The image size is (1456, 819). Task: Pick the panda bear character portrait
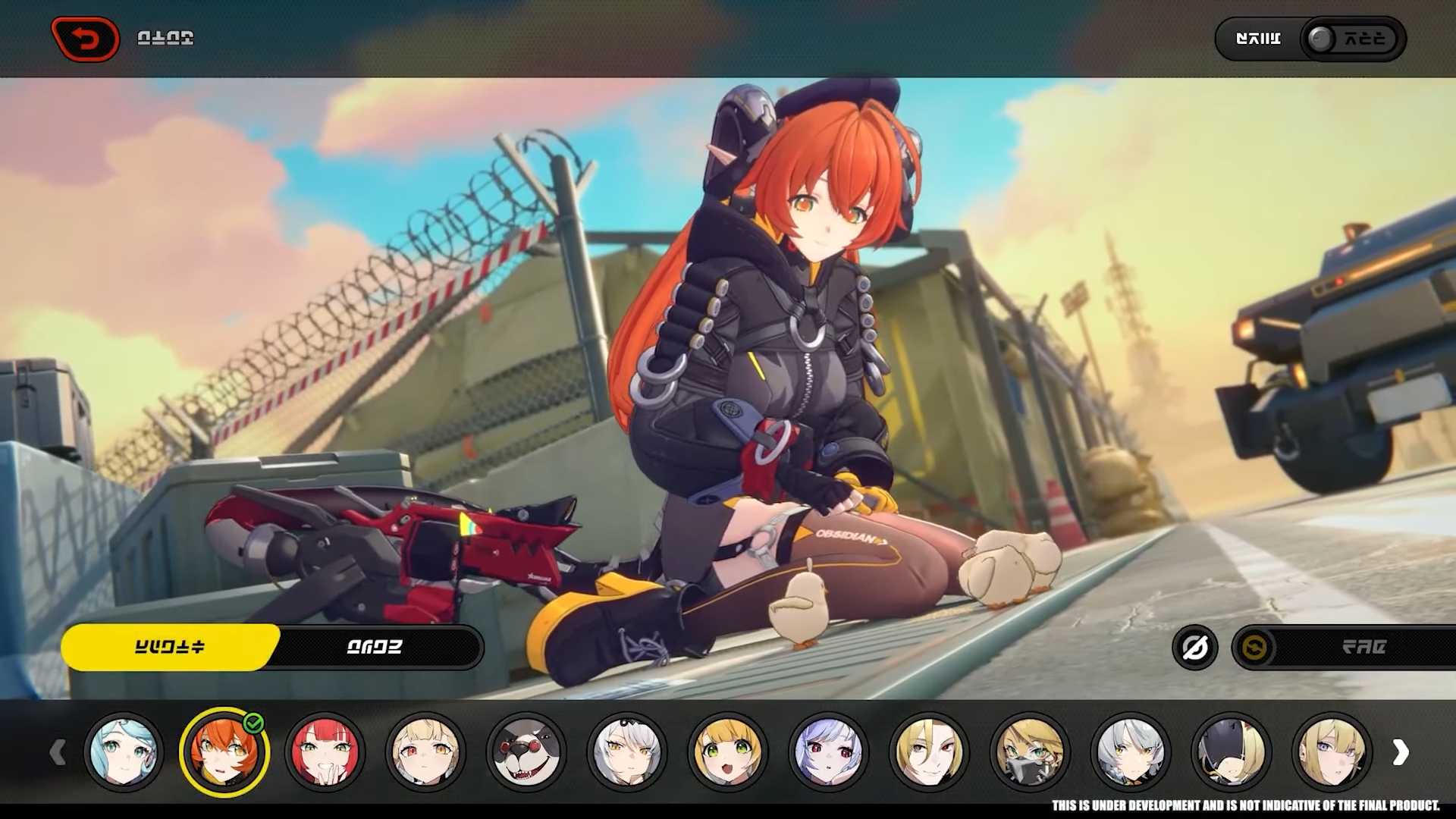click(526, 752)
